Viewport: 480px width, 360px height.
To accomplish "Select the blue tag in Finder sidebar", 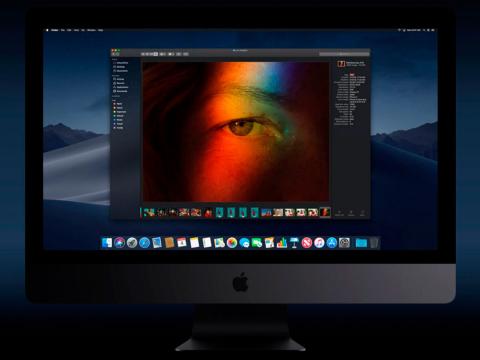I will point(118,120).
